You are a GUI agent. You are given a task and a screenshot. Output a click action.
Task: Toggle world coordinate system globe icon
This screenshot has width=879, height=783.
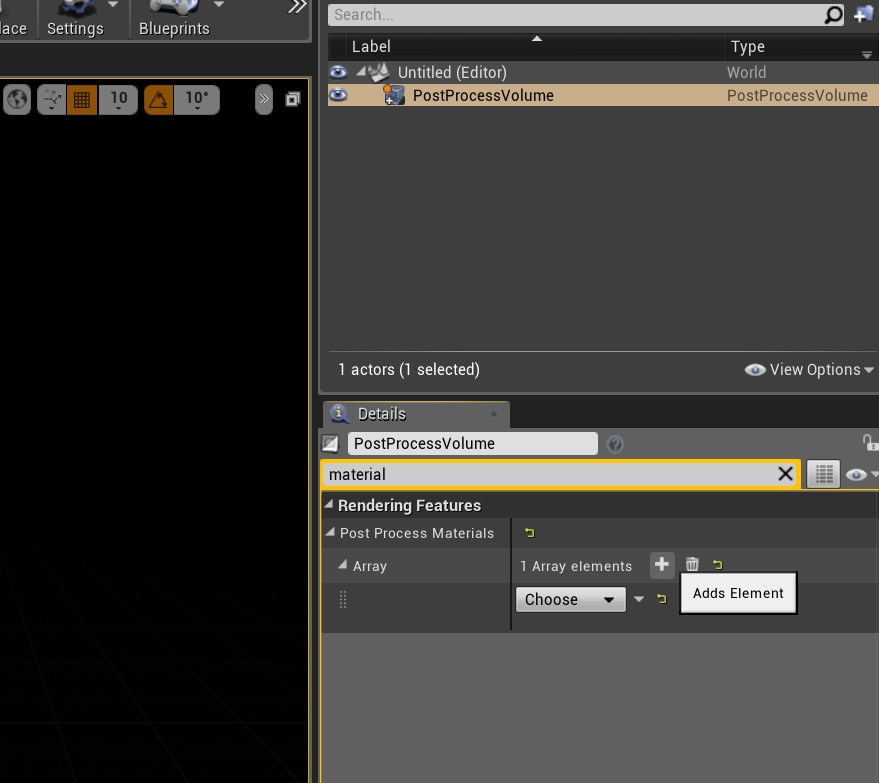coord(17,100)
